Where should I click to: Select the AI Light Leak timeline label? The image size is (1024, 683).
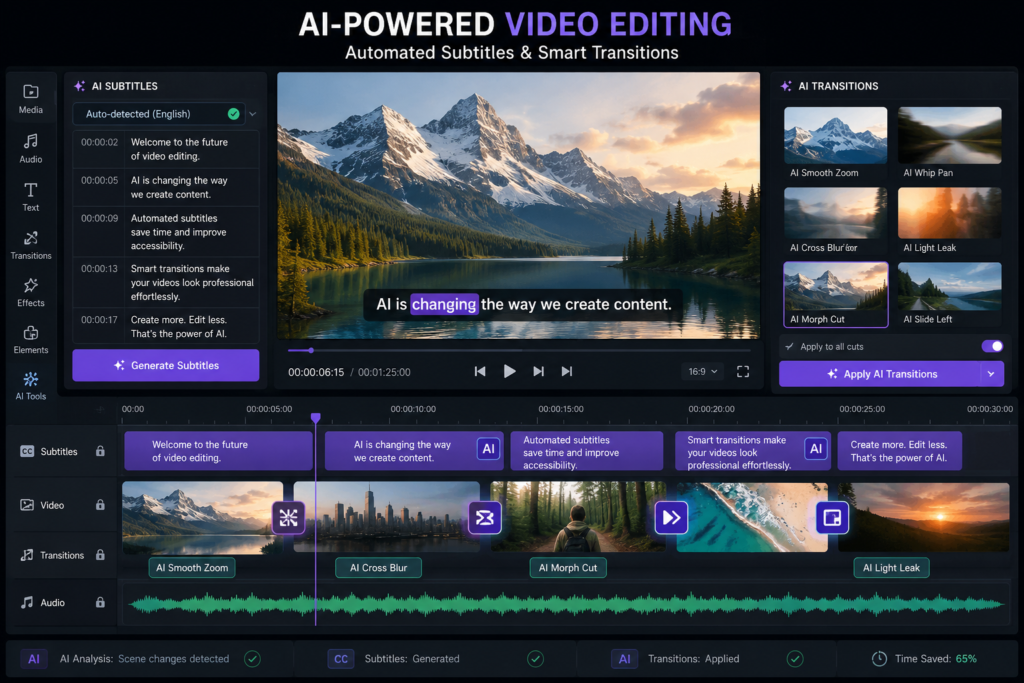[891, 568]
